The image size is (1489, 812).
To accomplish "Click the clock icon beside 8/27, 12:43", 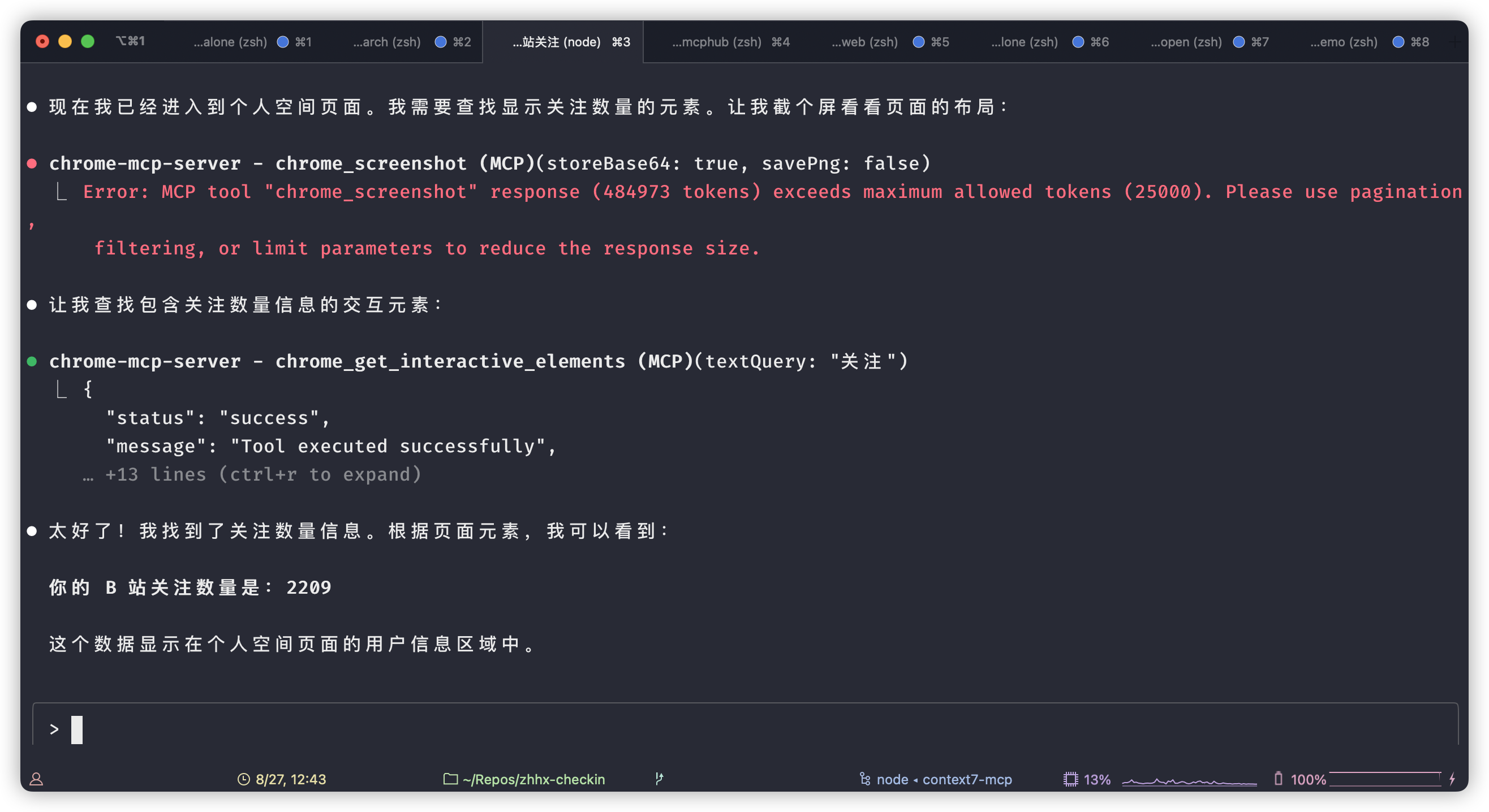I will point(243,779).
